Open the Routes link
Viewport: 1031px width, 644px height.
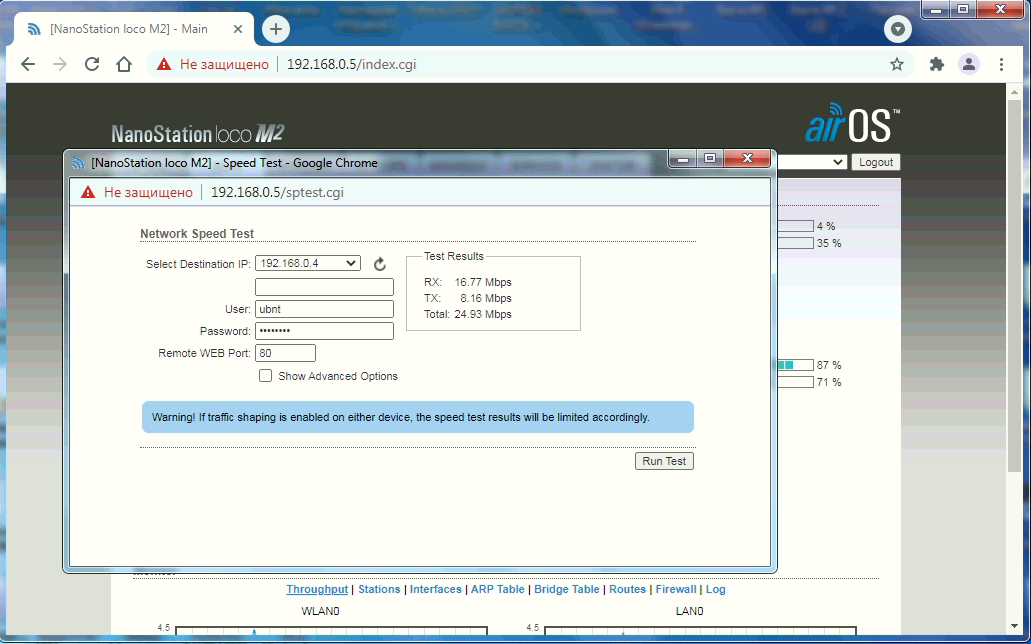click(627, 589)
